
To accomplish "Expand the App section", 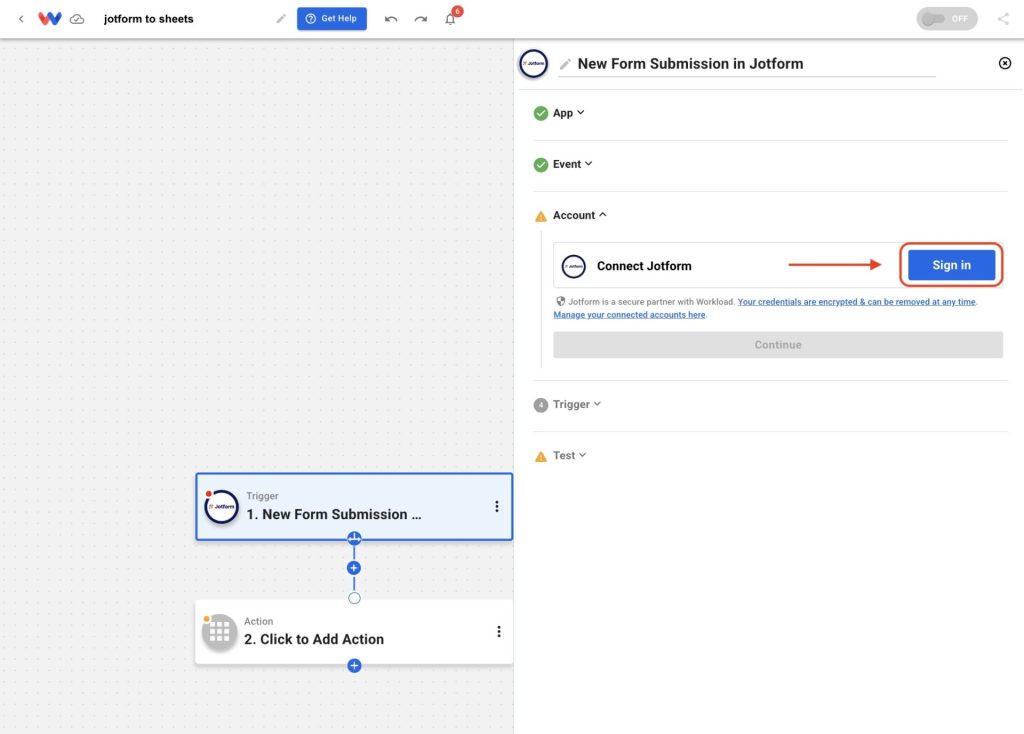I will click(x=569, y=113).
